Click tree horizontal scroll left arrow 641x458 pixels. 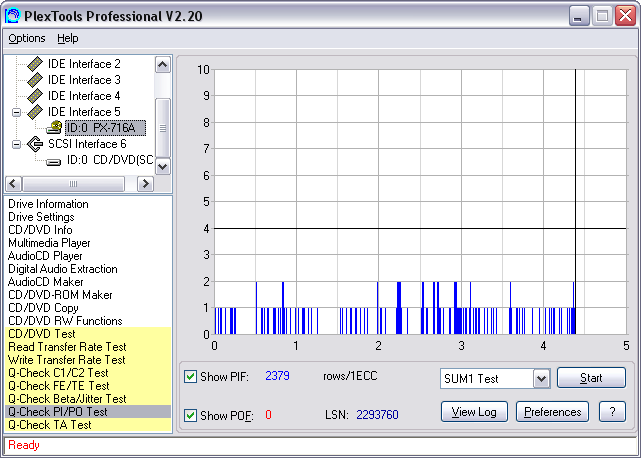coord(13,184)
